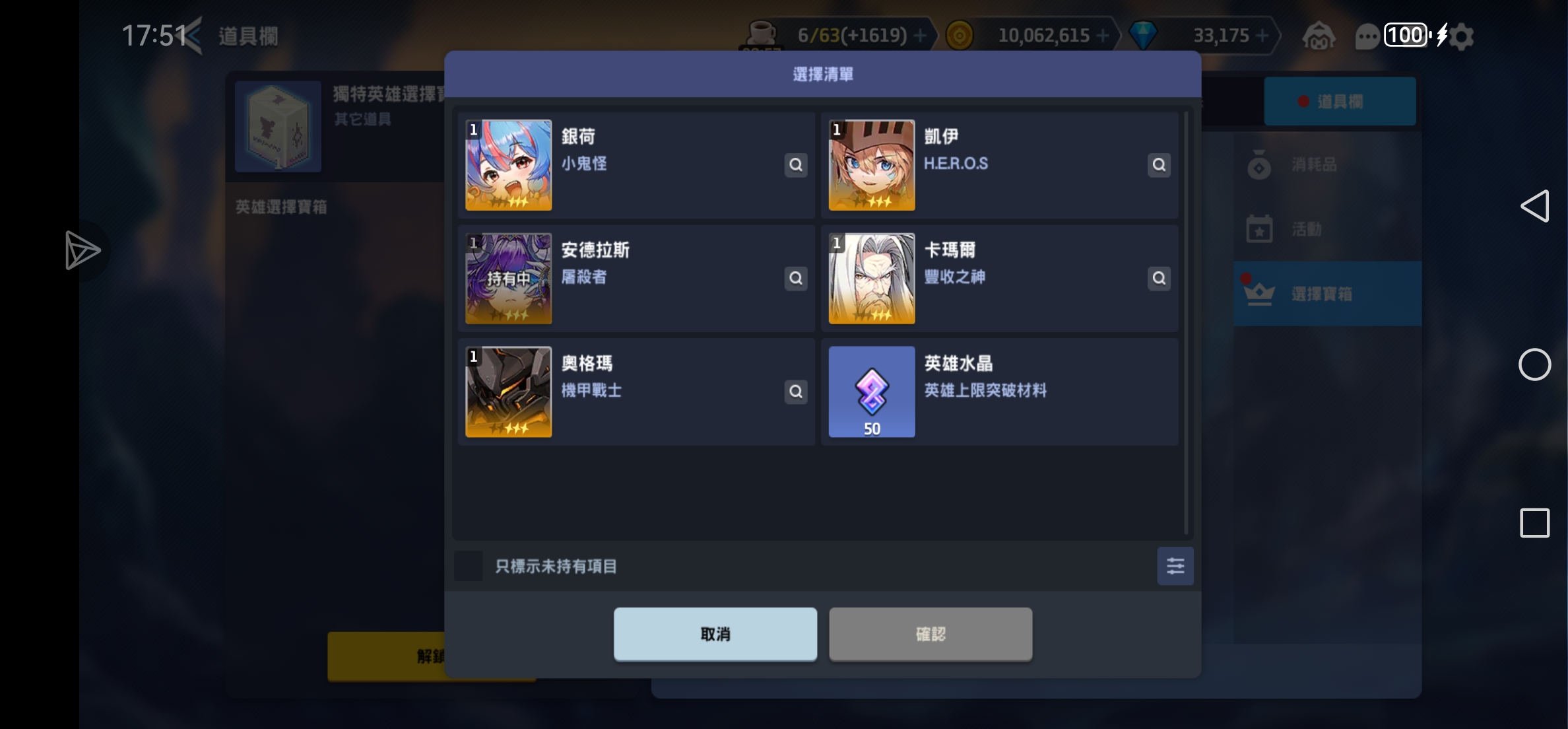This screenshot has width=1568, height=729.
Task: Enable 只標示未持有項目 checkbox
Action: coord(469,566)
